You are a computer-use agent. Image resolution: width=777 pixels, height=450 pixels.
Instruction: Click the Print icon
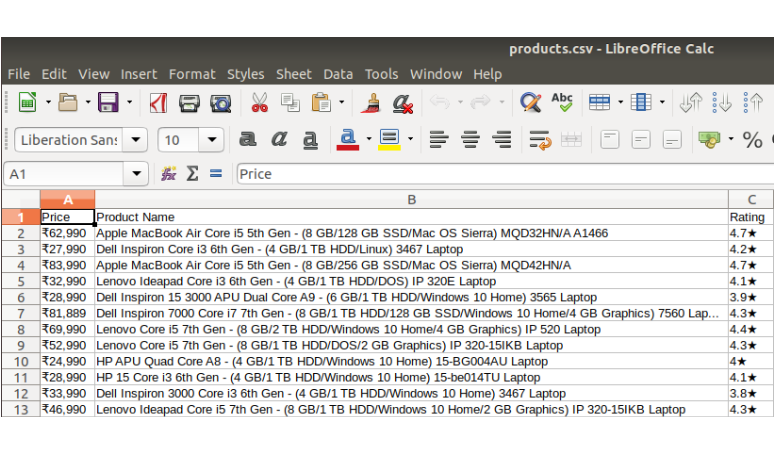[189, 102]
